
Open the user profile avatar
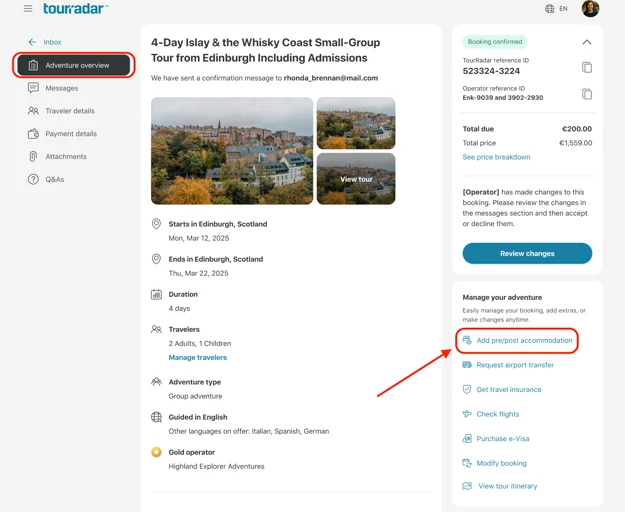tap(590, 8)
